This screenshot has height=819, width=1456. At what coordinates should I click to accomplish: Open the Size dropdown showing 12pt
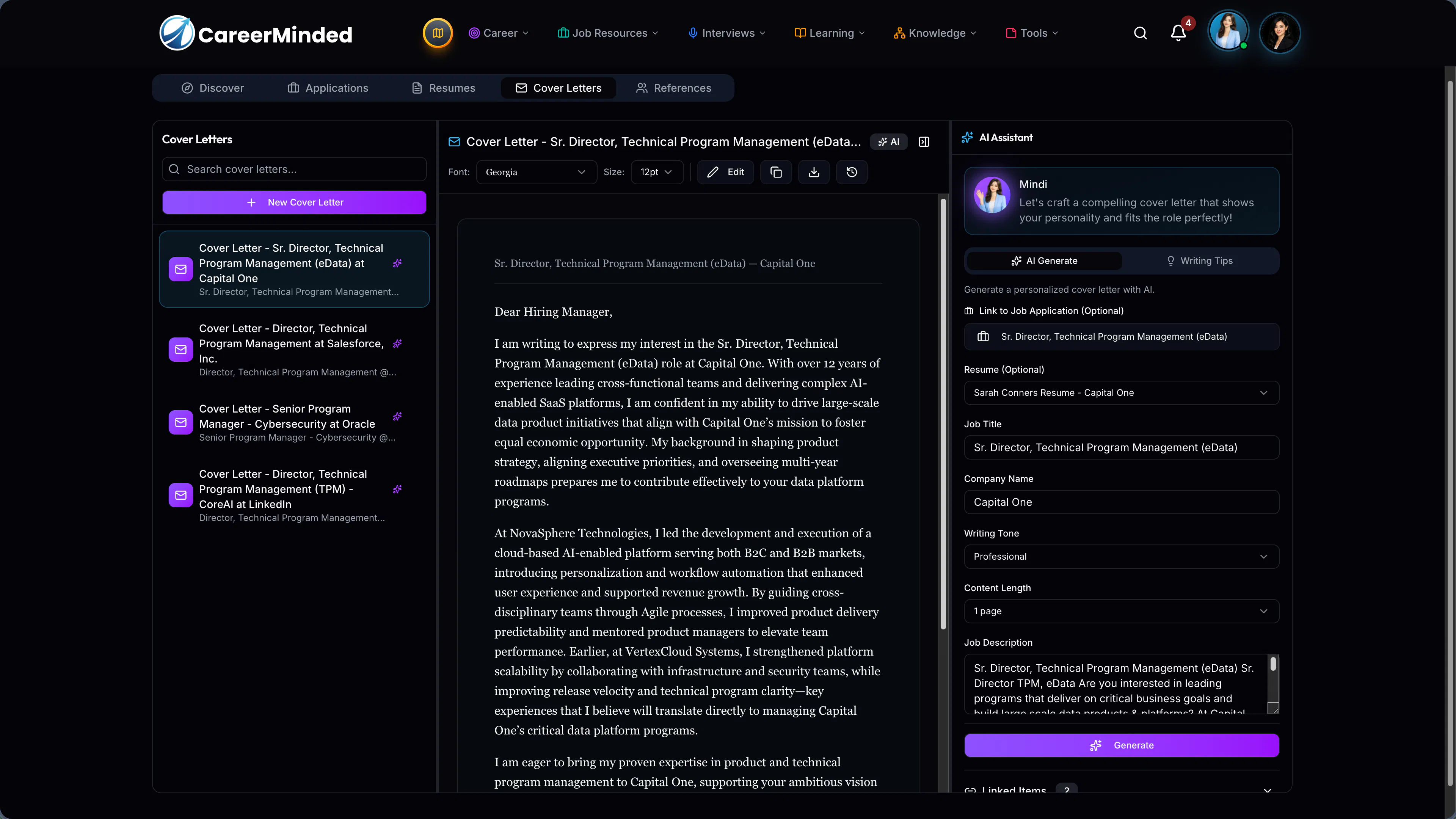click(657, 173)
